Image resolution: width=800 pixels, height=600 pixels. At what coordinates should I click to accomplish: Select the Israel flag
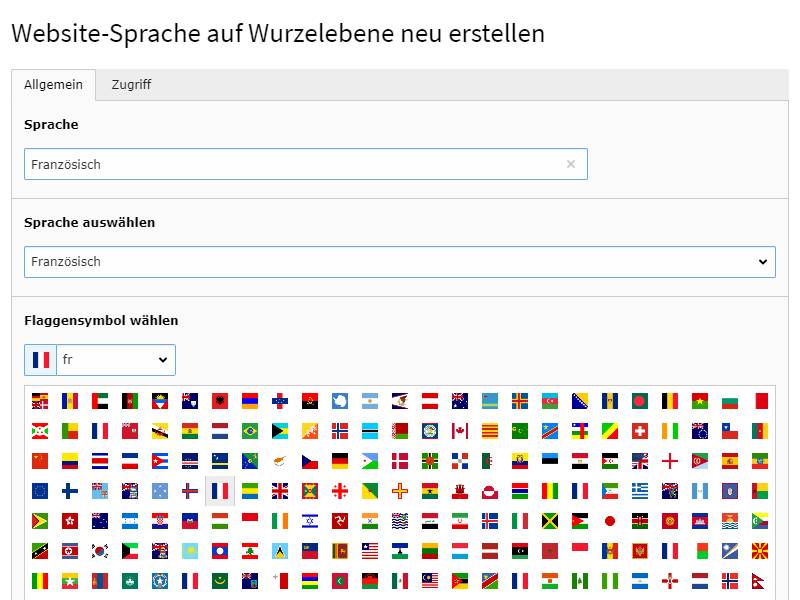click(x=310, y=521)
